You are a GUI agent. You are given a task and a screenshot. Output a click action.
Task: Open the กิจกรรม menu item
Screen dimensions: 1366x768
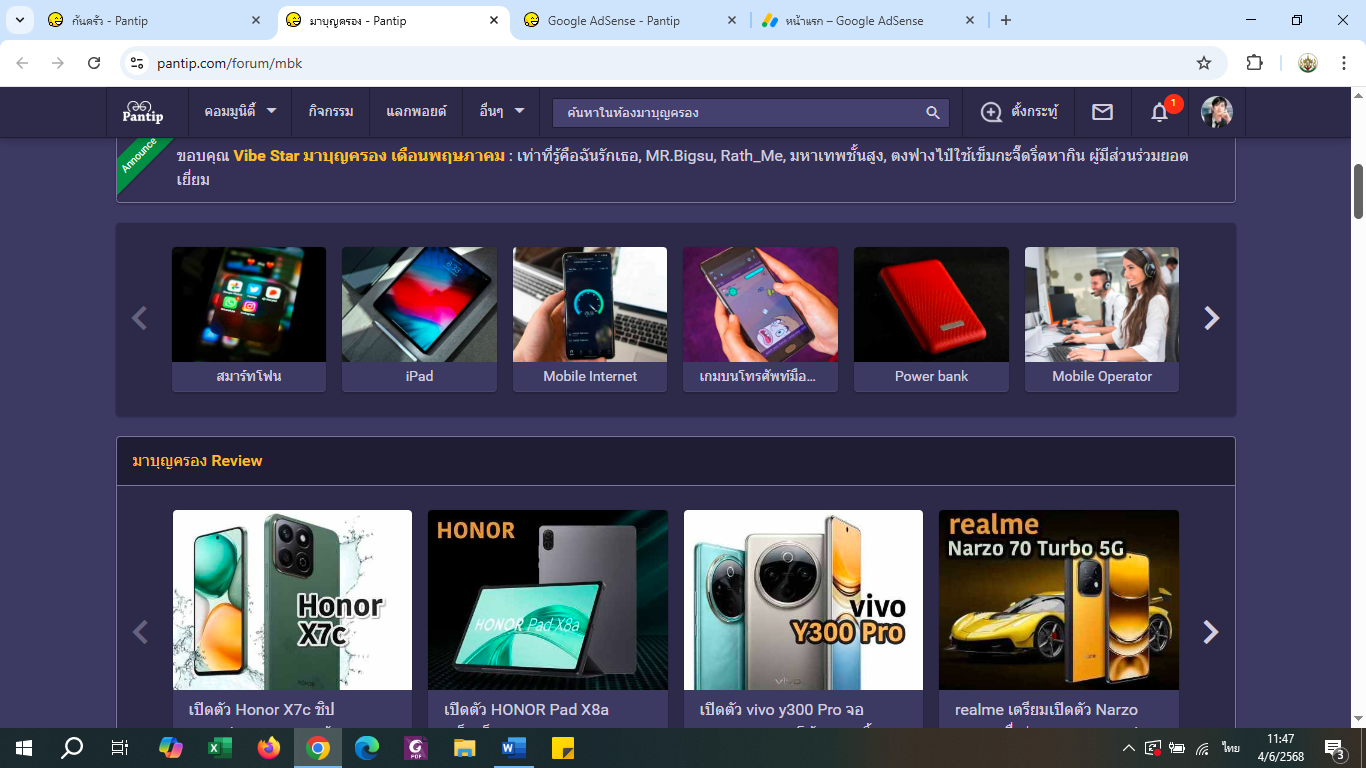[x=331, y=112]
